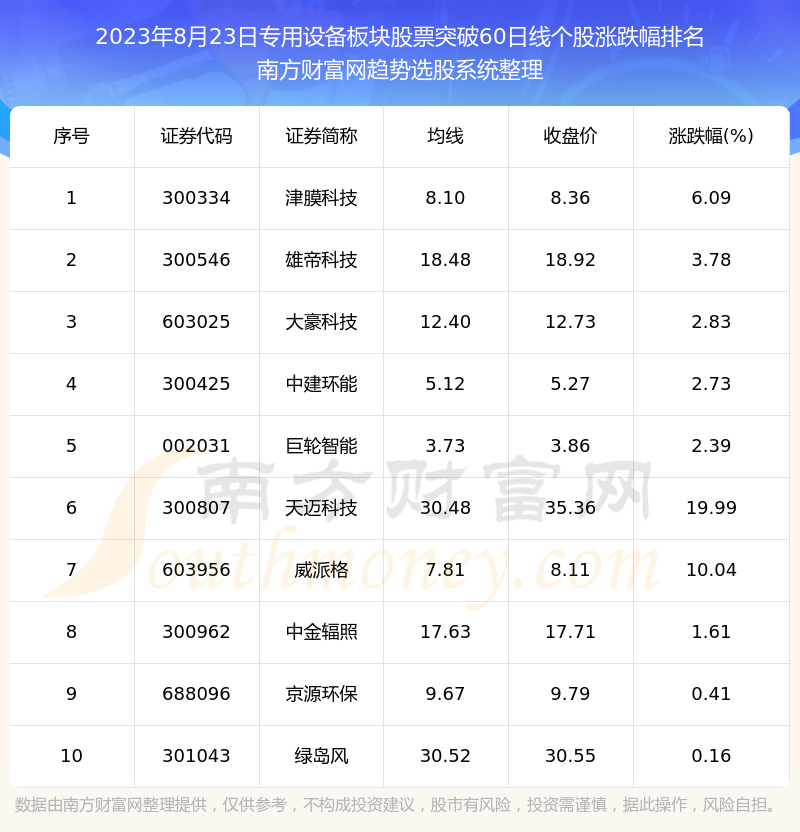Click 津膜科技 change value 6.09
The width and height of the screenshot is (800, 832).
pos(711,198)
